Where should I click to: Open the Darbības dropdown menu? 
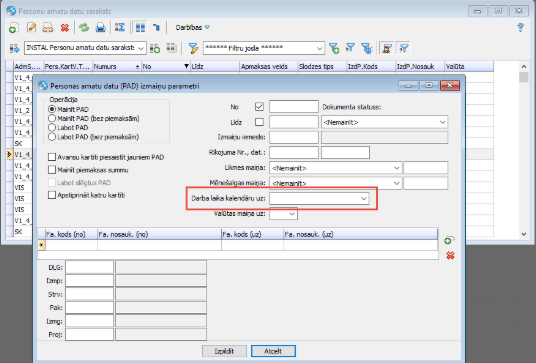point(192,27)
